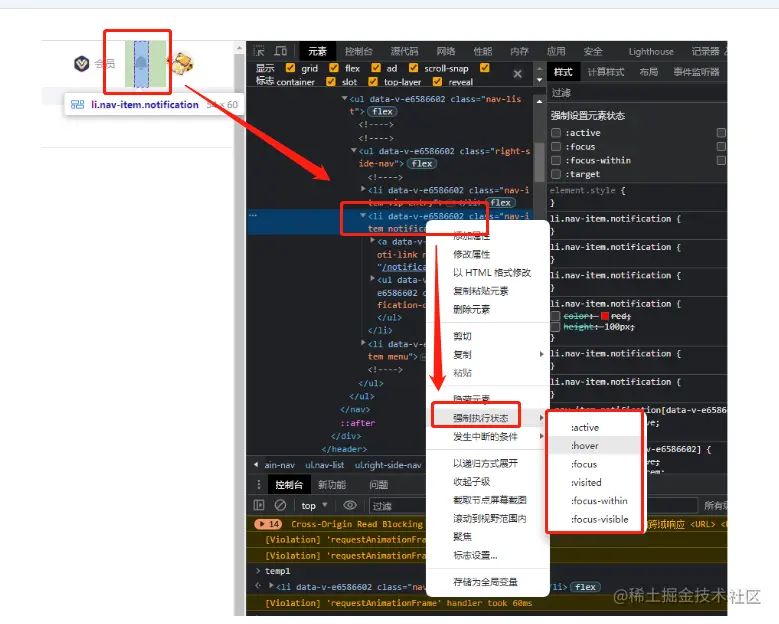Open the top context dropdown in console

[x=314, y=506]
